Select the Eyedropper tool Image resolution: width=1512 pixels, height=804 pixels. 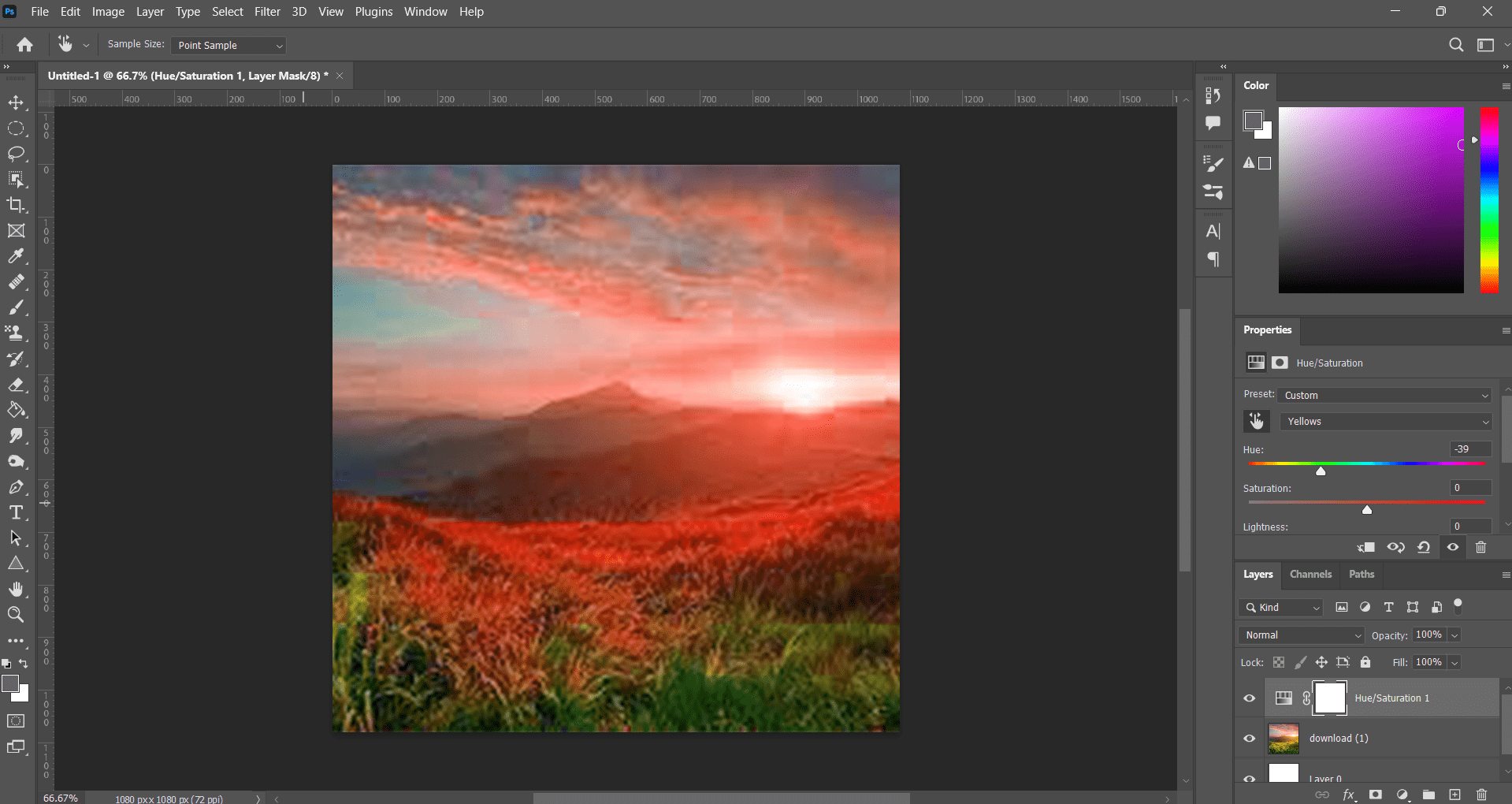click(16, 256)
